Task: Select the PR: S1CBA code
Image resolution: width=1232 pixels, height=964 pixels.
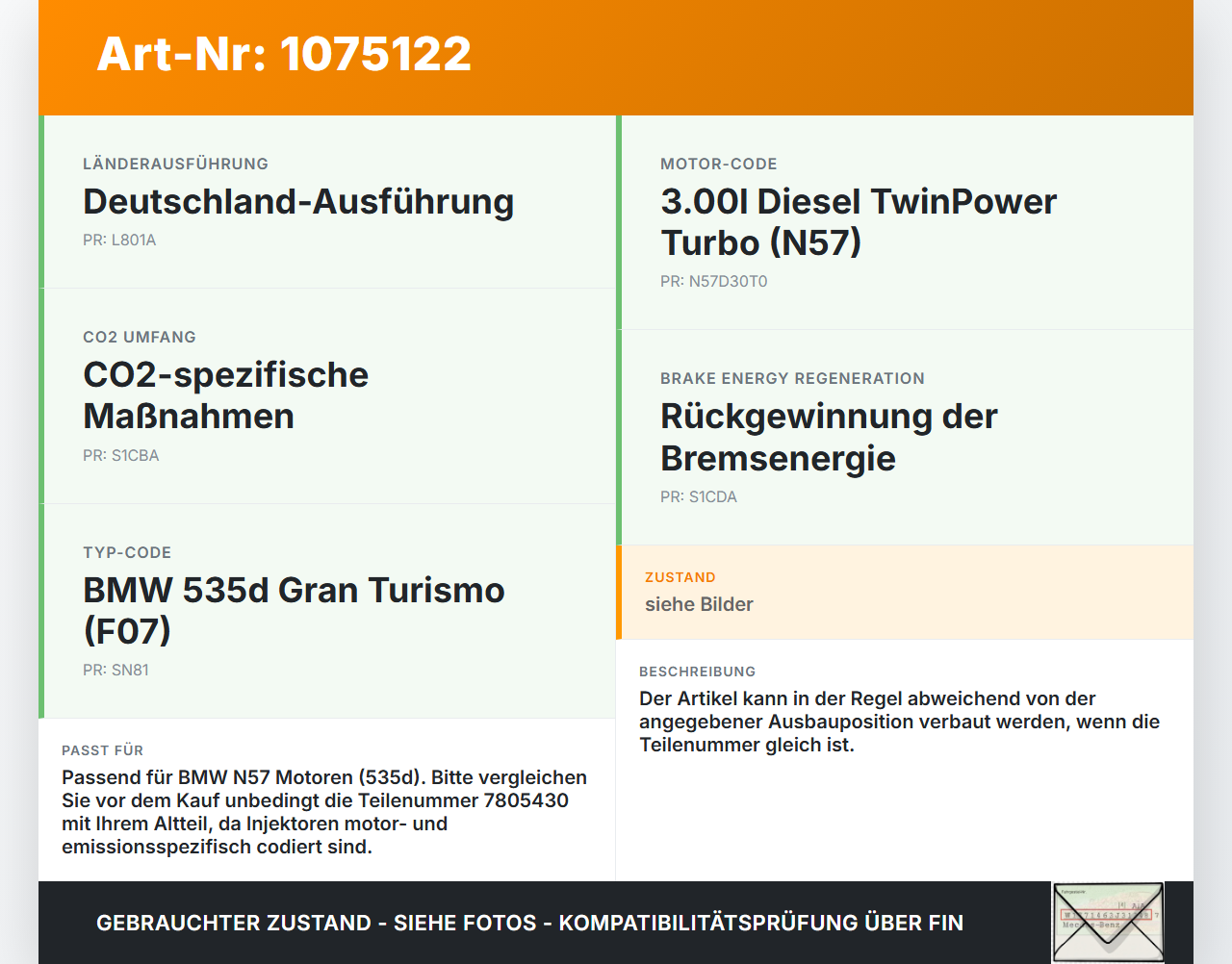Action: click(x=121, y=456)
